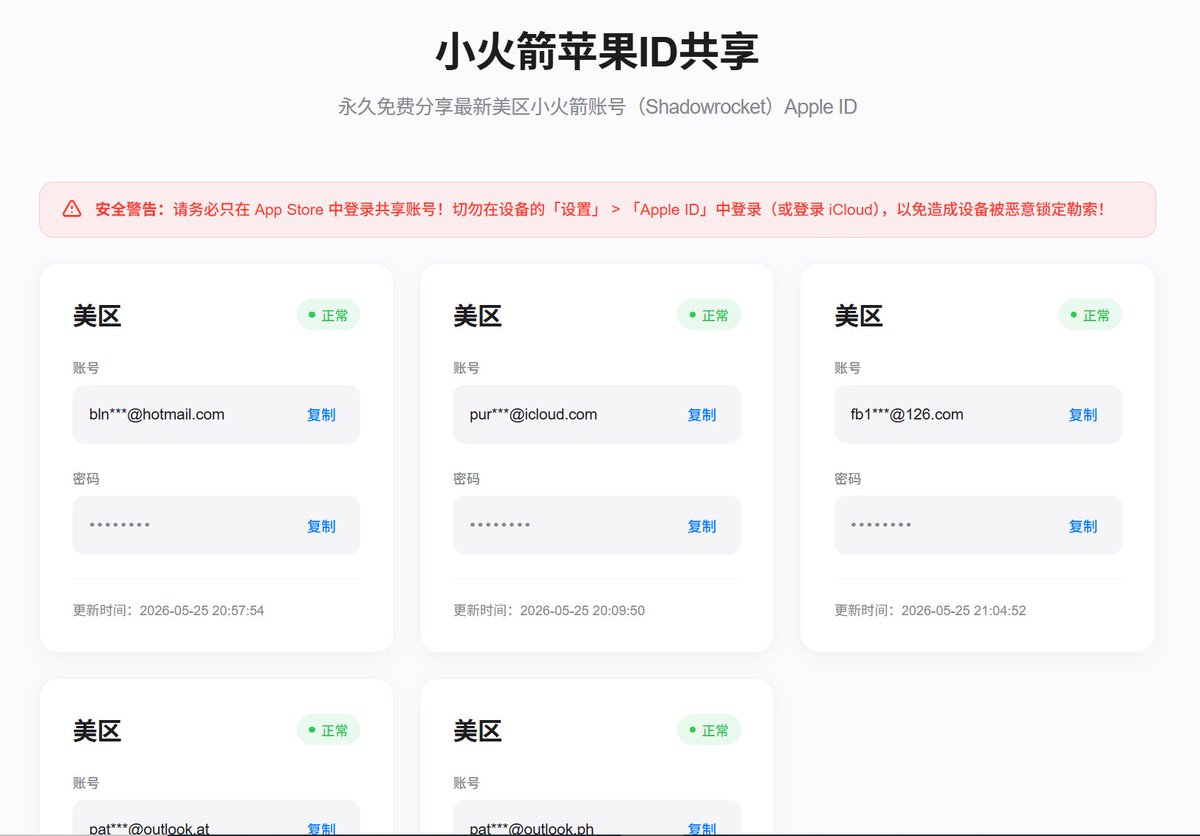This screenshot has width=1200, height=836.
Task: Click the 账号 label above bln***@hotmail.com
Action: [86, 368]
